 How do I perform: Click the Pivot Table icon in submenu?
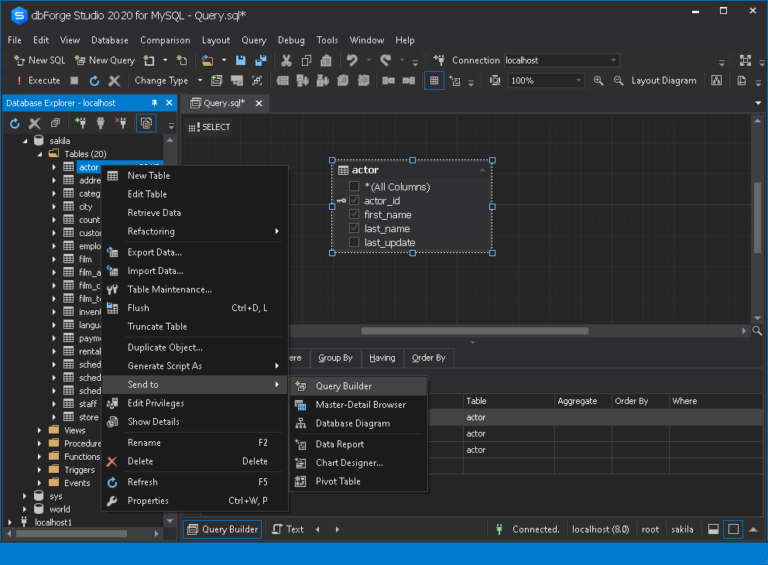click(x=300, y=481)
